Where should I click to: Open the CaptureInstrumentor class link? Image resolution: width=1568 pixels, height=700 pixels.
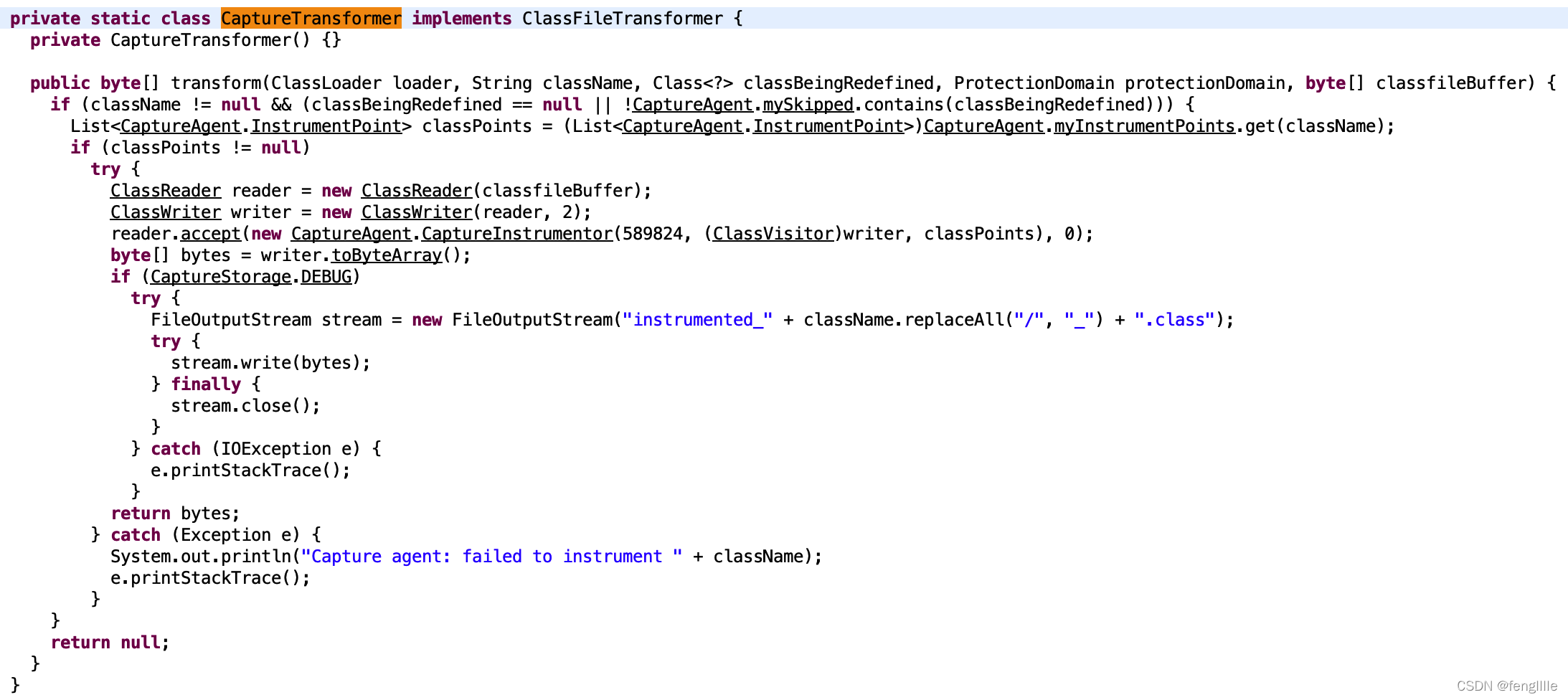pos(517,234)
